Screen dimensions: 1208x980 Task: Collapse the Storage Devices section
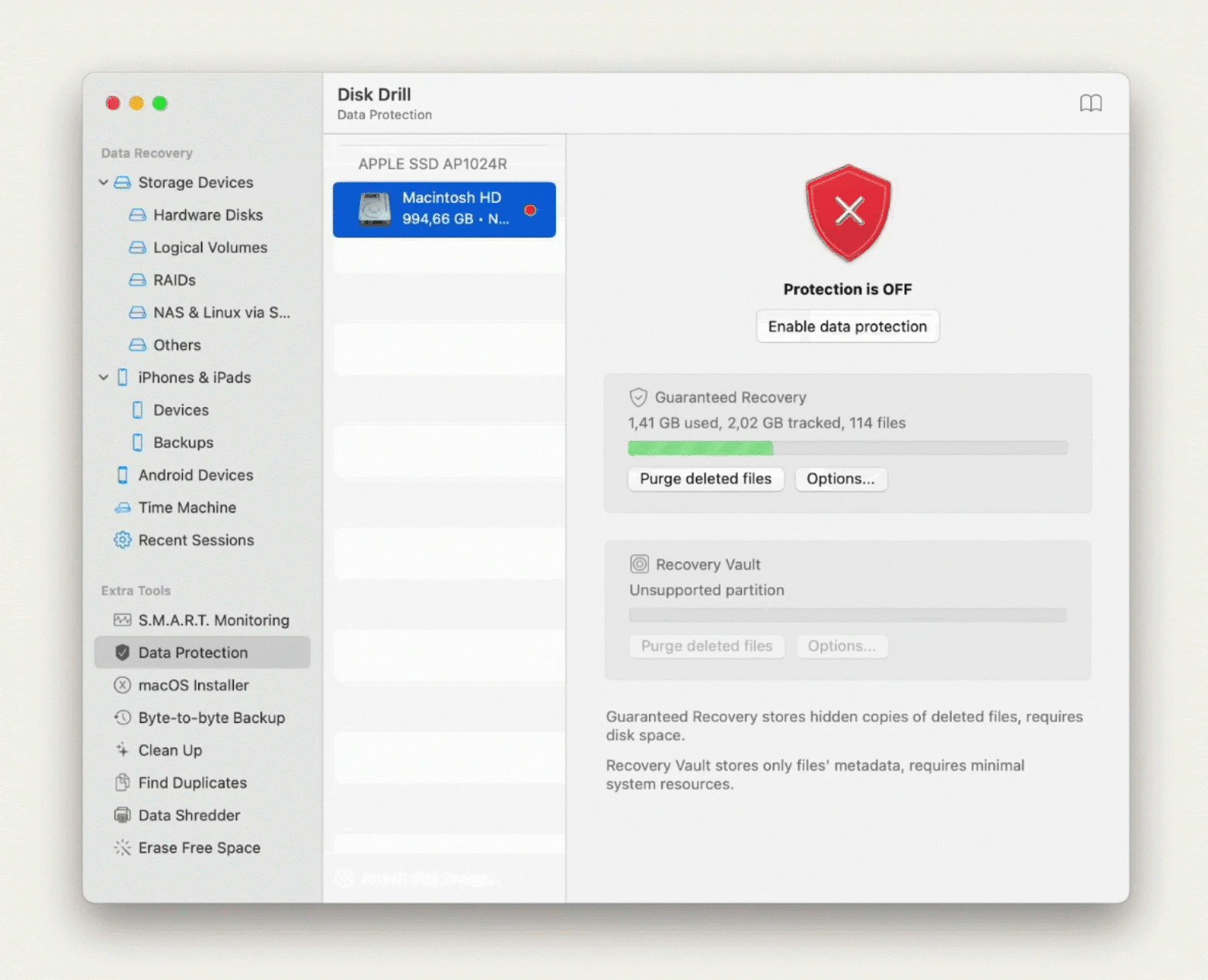103,183
